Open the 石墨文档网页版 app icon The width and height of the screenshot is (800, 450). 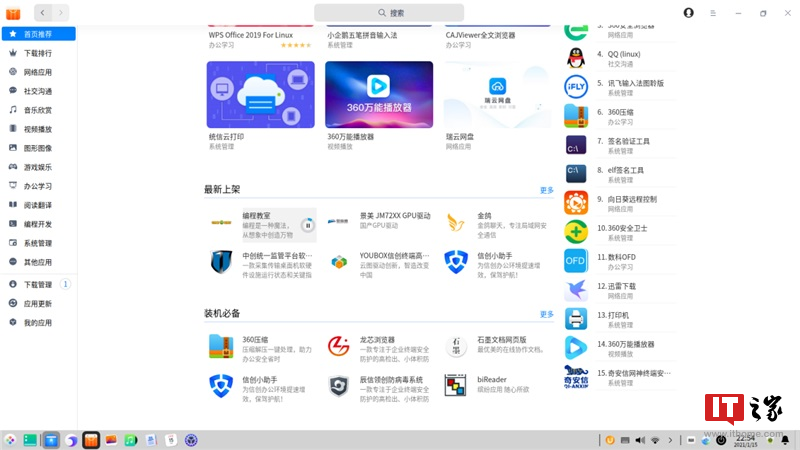(456, 346)
